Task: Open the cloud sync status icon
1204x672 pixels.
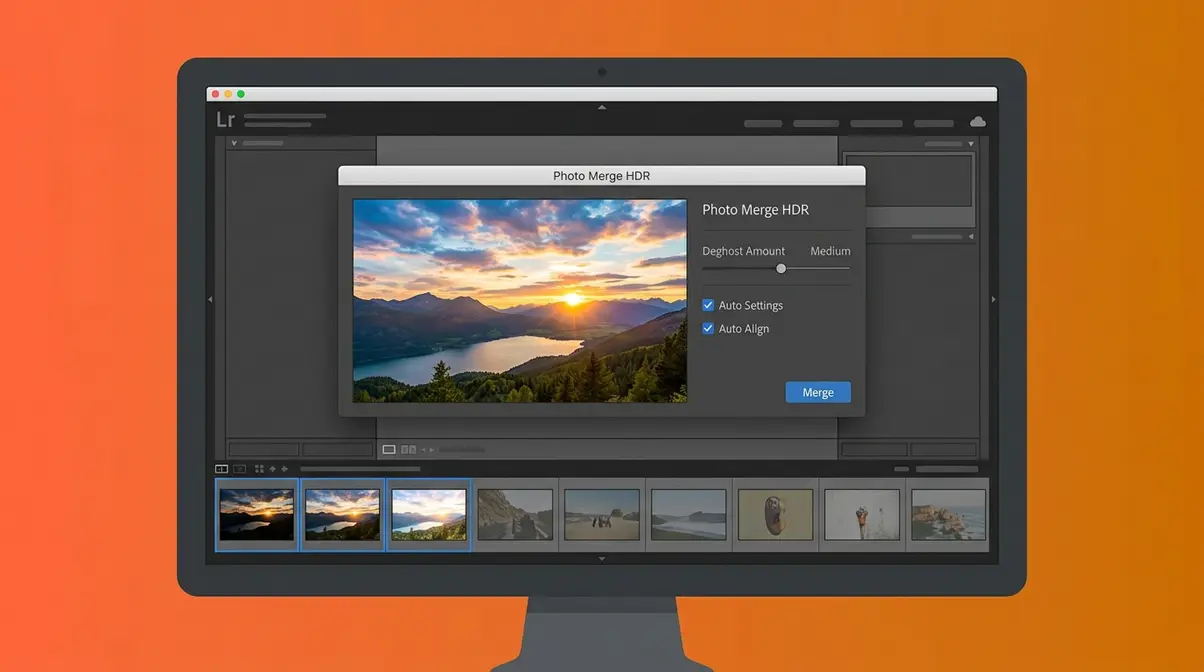Action: click(978, 122)
